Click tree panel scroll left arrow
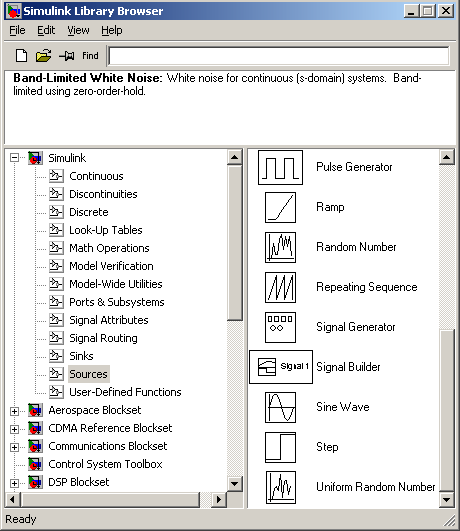This screenshot has width=460, height=531. (13, 499)
